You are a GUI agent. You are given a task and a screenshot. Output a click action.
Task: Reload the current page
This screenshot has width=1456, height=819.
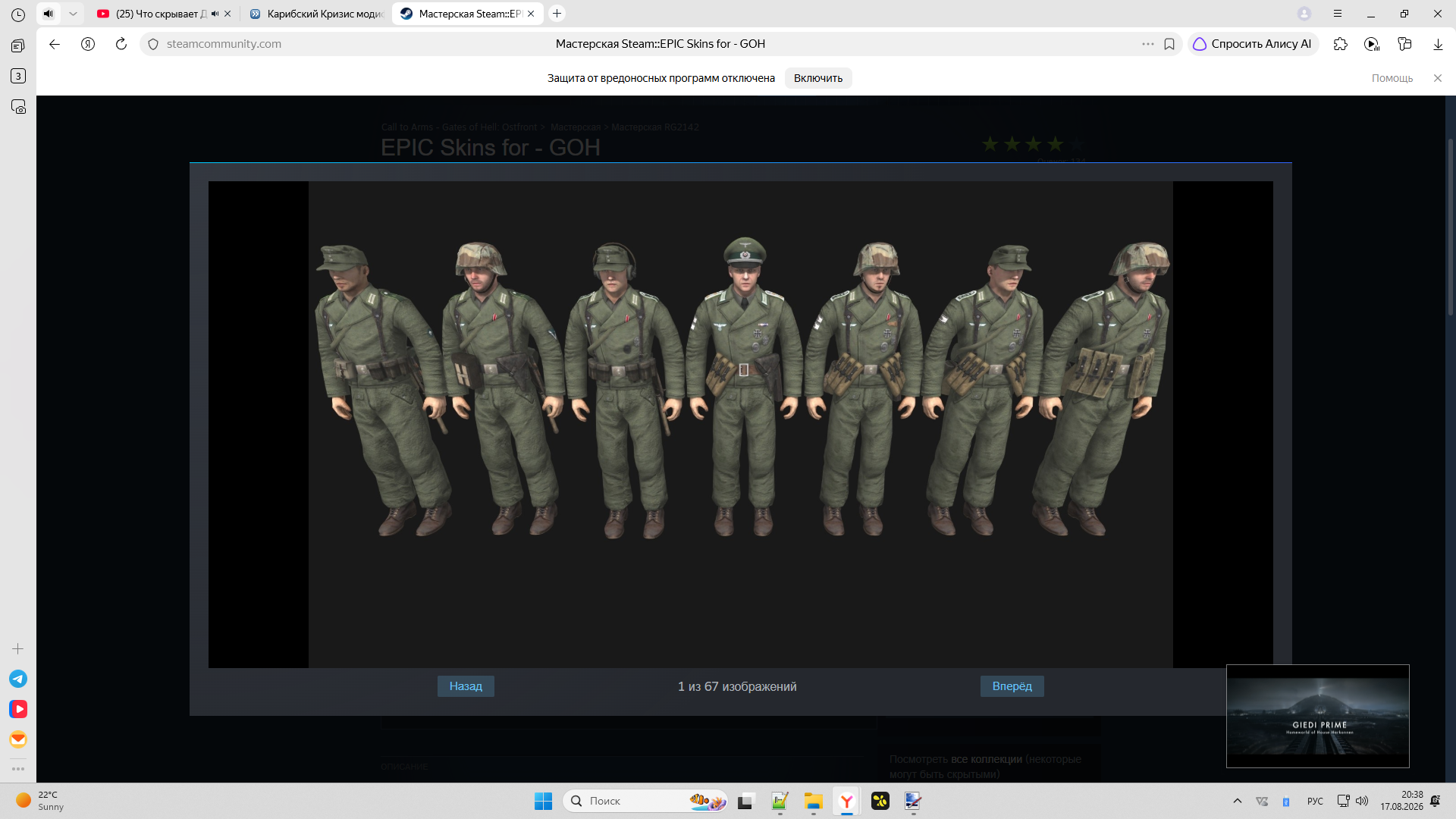click(121, 44)
